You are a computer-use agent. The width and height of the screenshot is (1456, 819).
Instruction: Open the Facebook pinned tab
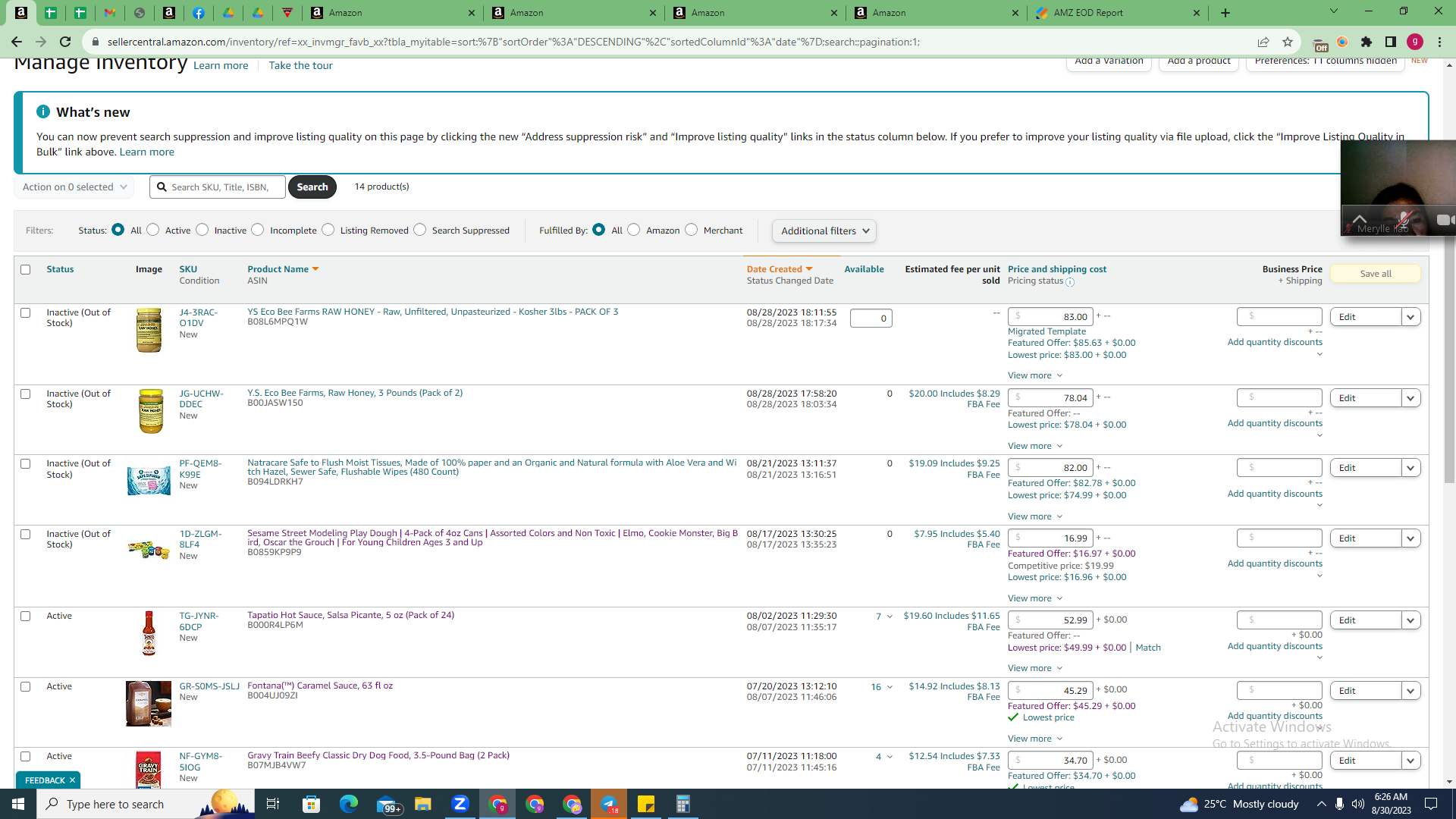pyautogui.click(x=198, y=13)
